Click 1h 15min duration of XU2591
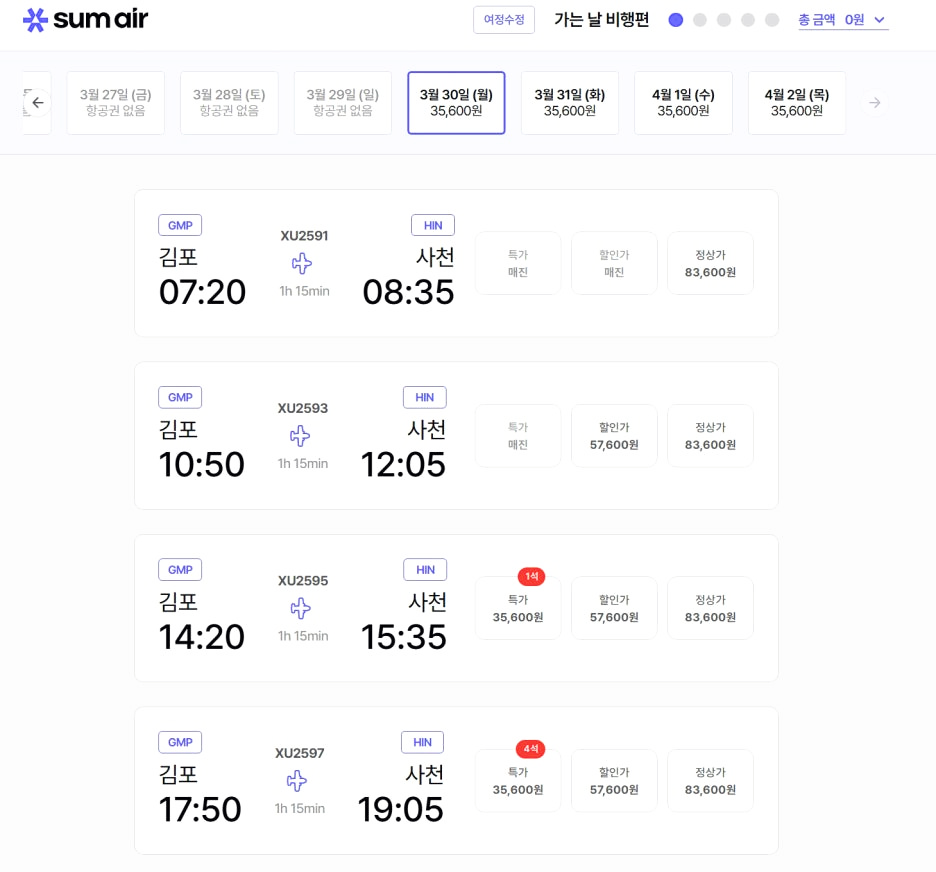Image resolution: width=936 pixels, height=872 pixels. pyautogui.click(x=304, y=291)
